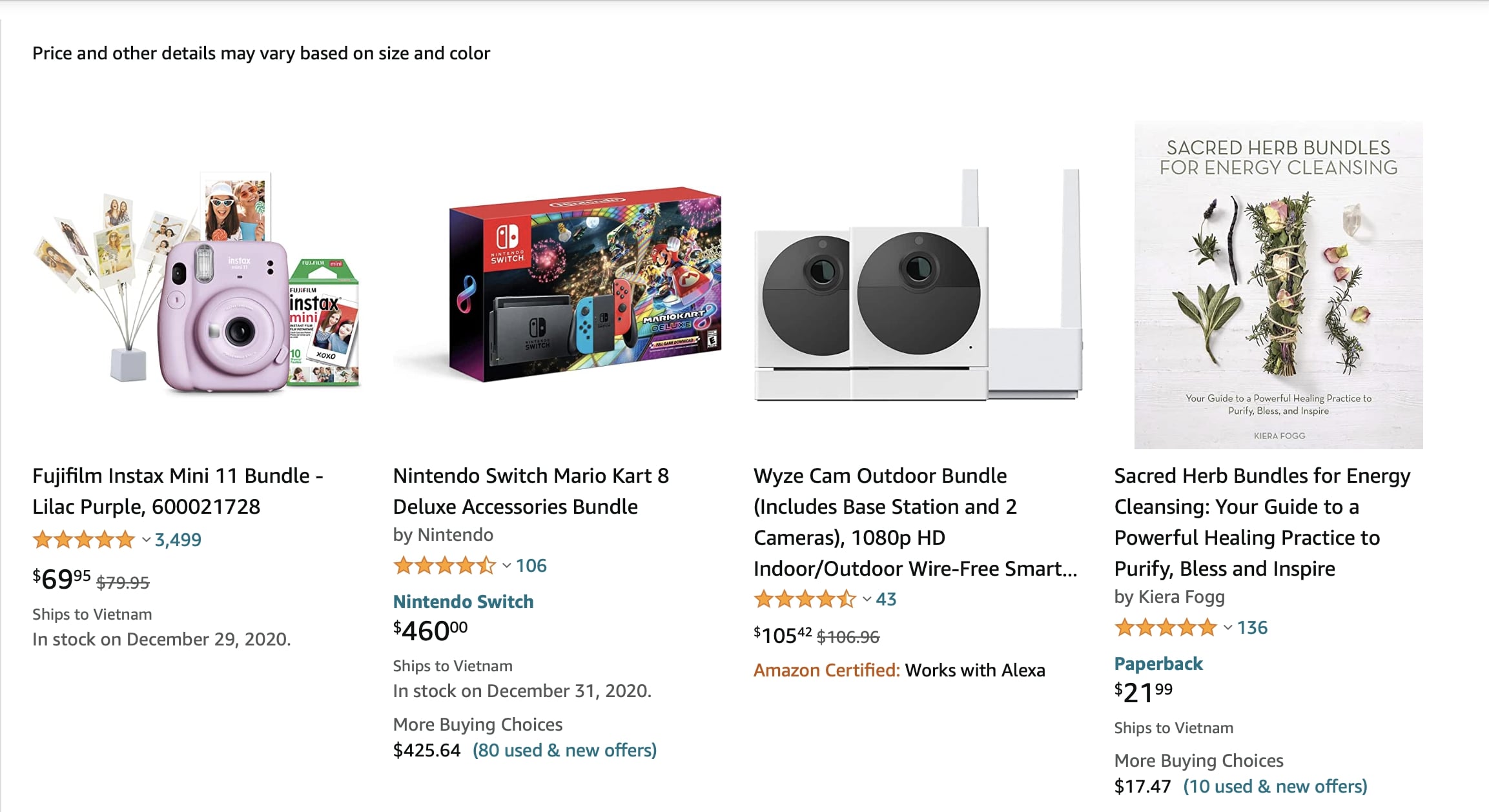
Task: Expand rating chevron beside 43 reviews
Action: (x=867, y=600)
